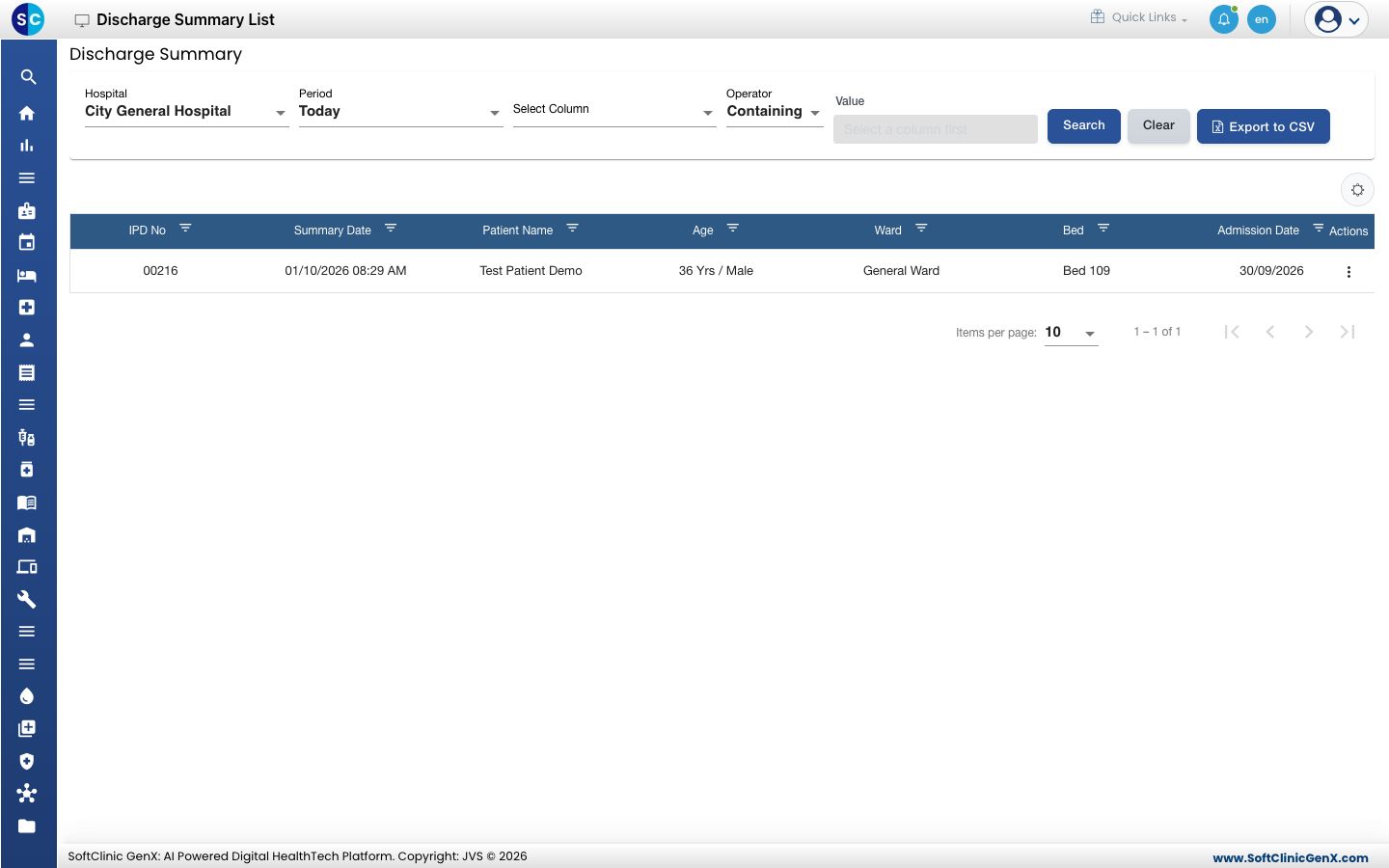The width and height of the screenshot is (1389, 868).
Task: Click the 01/10/2026 08:29 AM cell
Action: click(345, 271)
